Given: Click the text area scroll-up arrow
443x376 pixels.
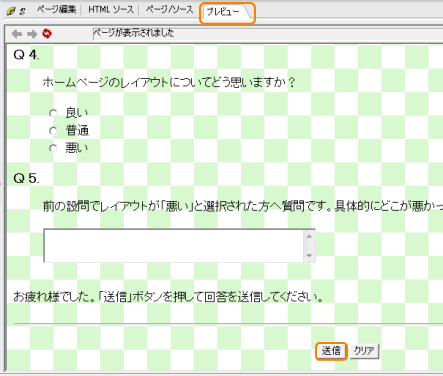Looking at the screenshot, I should point(309,236).
